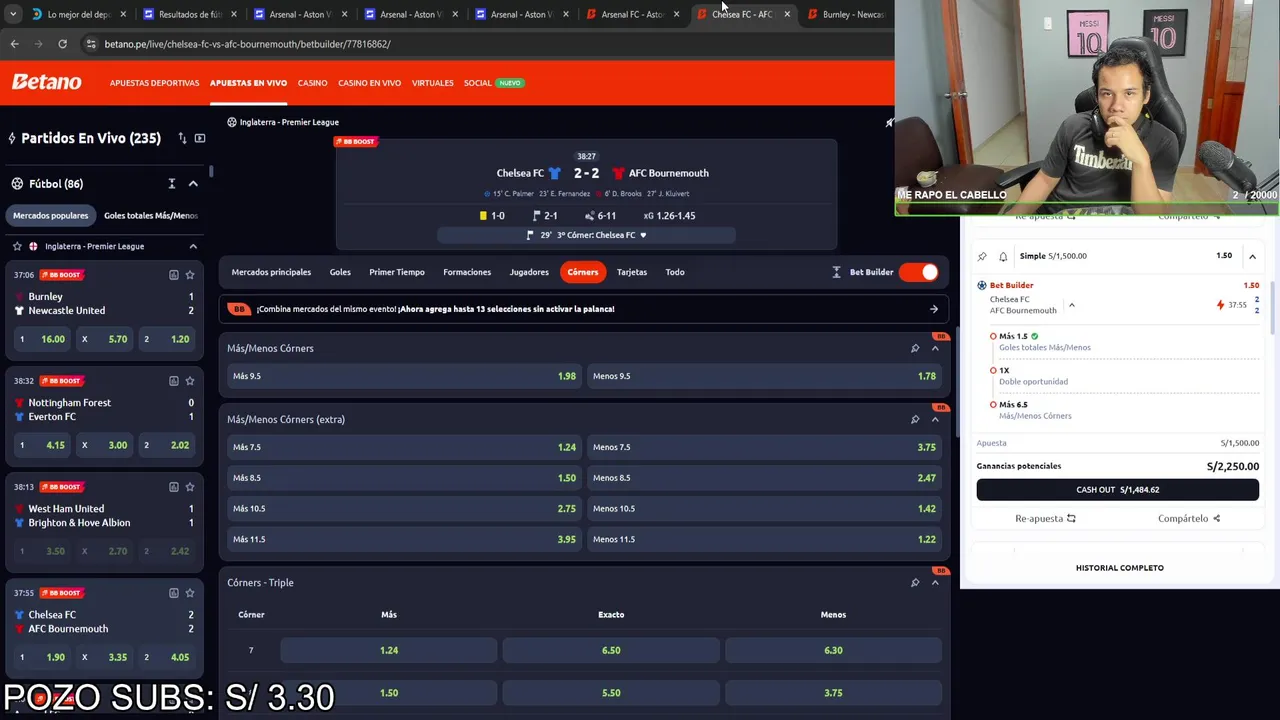This screenshot has width=1280, height=720.
Task: Open stats icon for Nottingham Forest match
Action: pos(174,381)
